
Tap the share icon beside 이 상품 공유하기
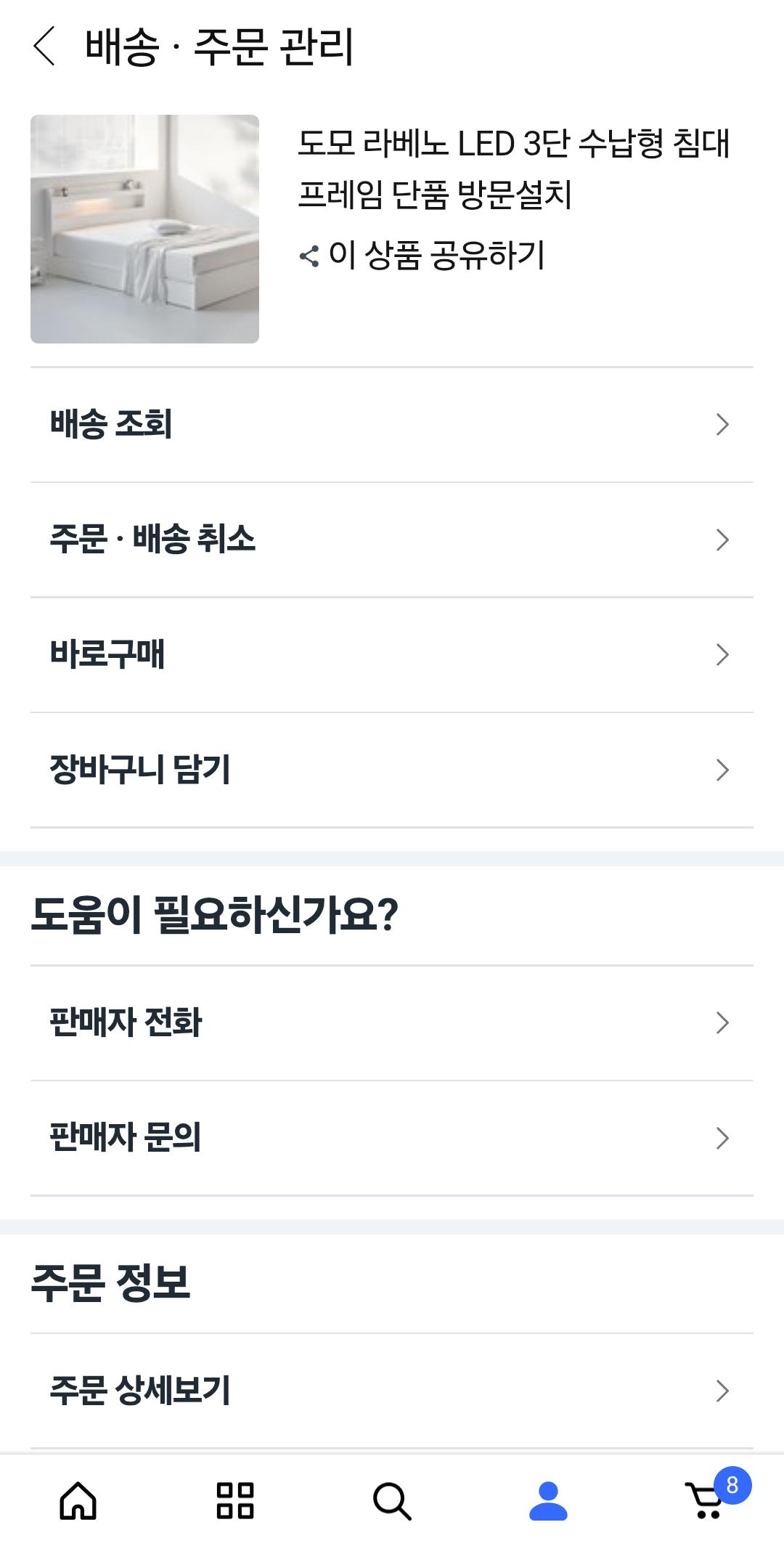pyautogui.click(x=309, y=256)
